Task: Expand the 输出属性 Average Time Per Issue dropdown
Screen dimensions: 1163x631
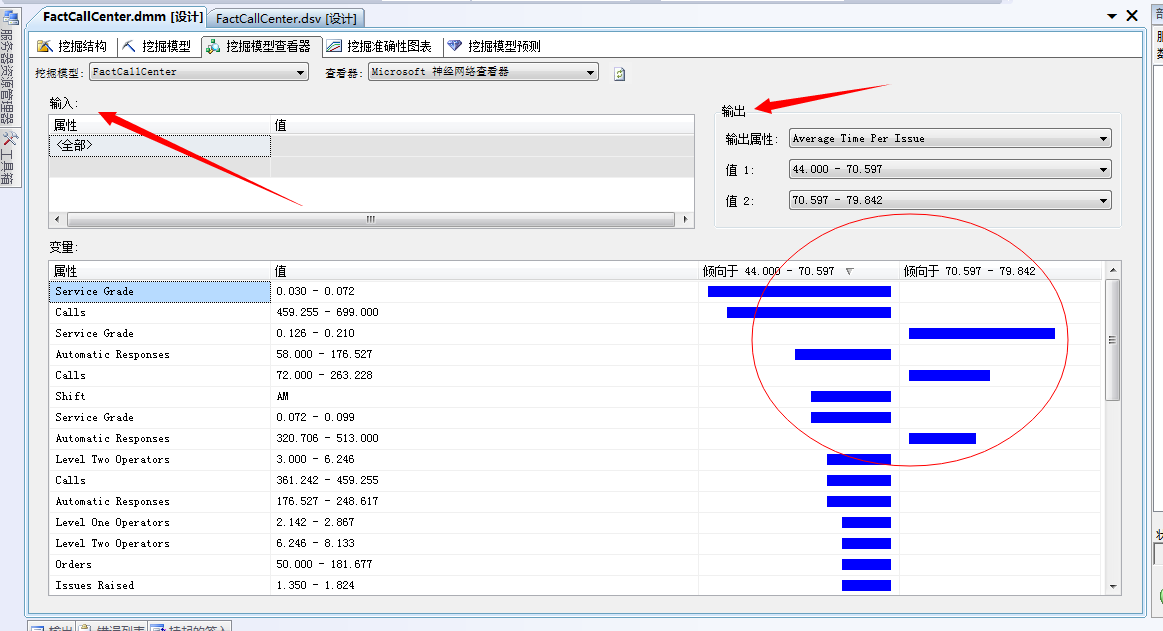Action: pos(950,139)
